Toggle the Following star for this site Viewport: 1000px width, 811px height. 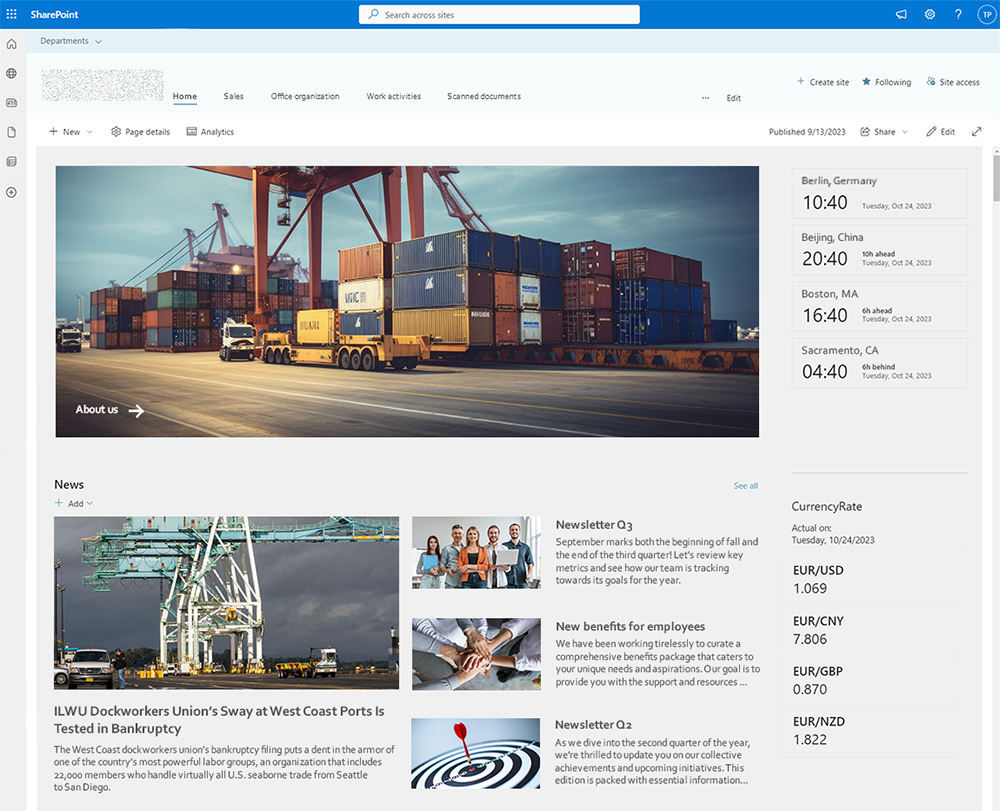(886, 82)
